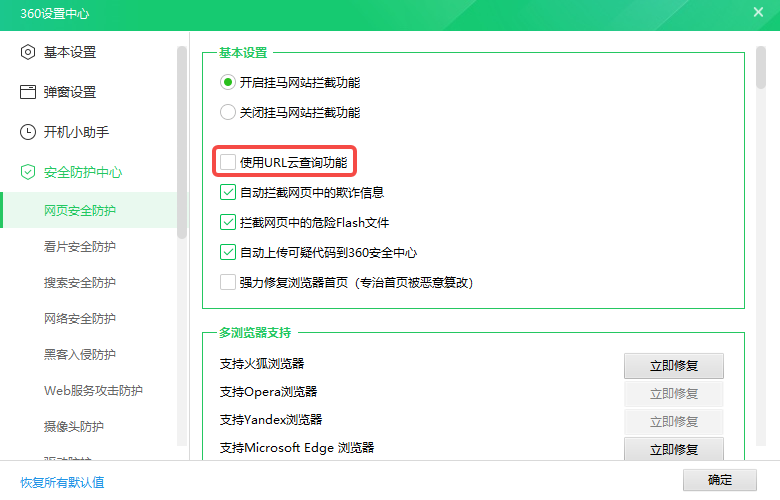Viewport: 780px width, 500px height.
Task: Click the sidebar vertical scrollbar thumb
Action: point(182,142)
